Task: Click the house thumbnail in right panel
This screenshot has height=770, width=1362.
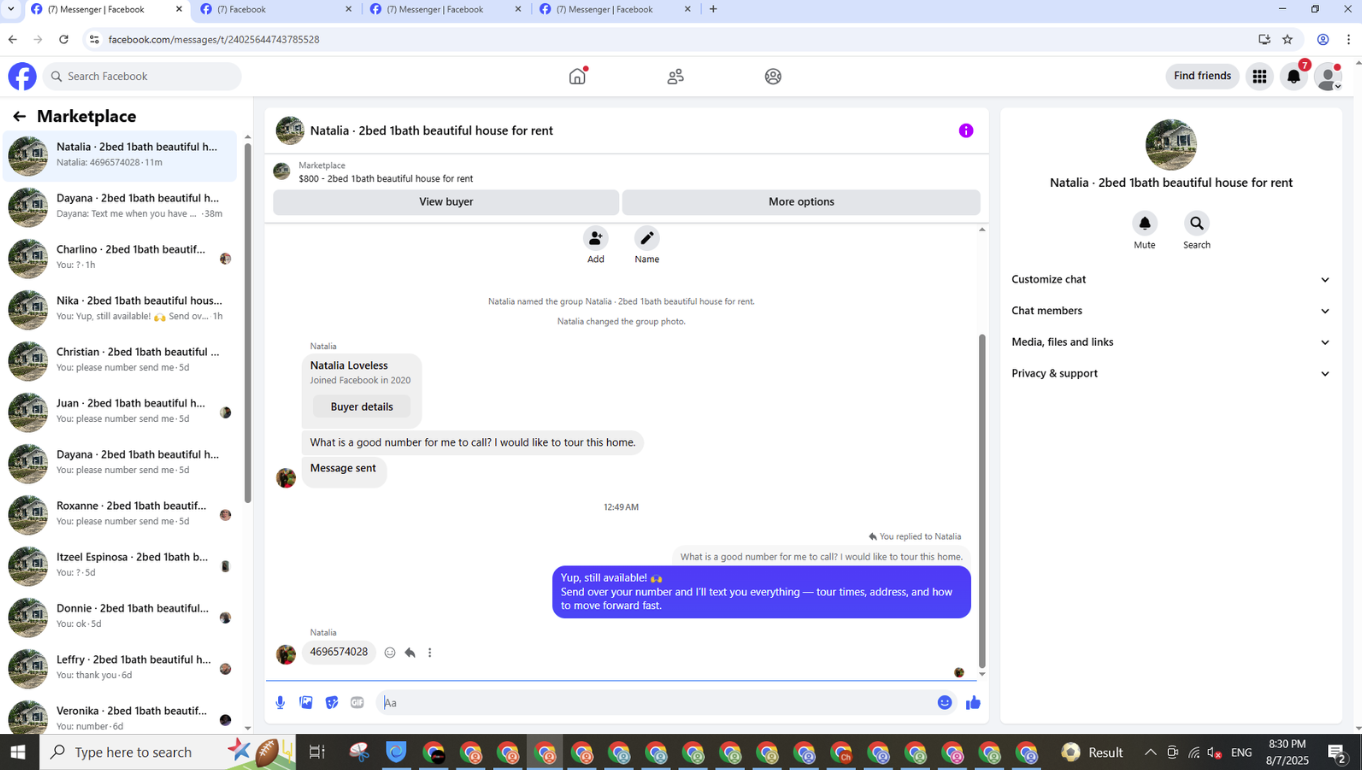Action: 1171,145
